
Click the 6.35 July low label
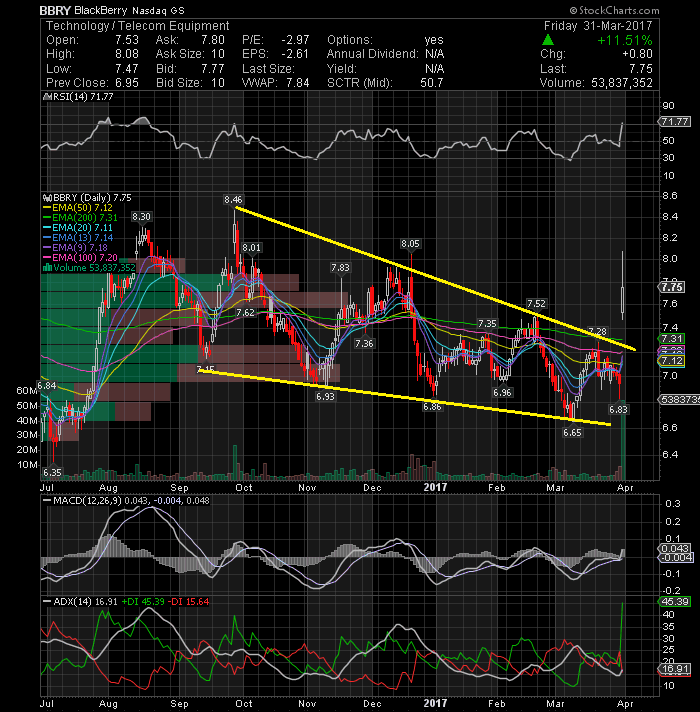(x=52, y=473)
